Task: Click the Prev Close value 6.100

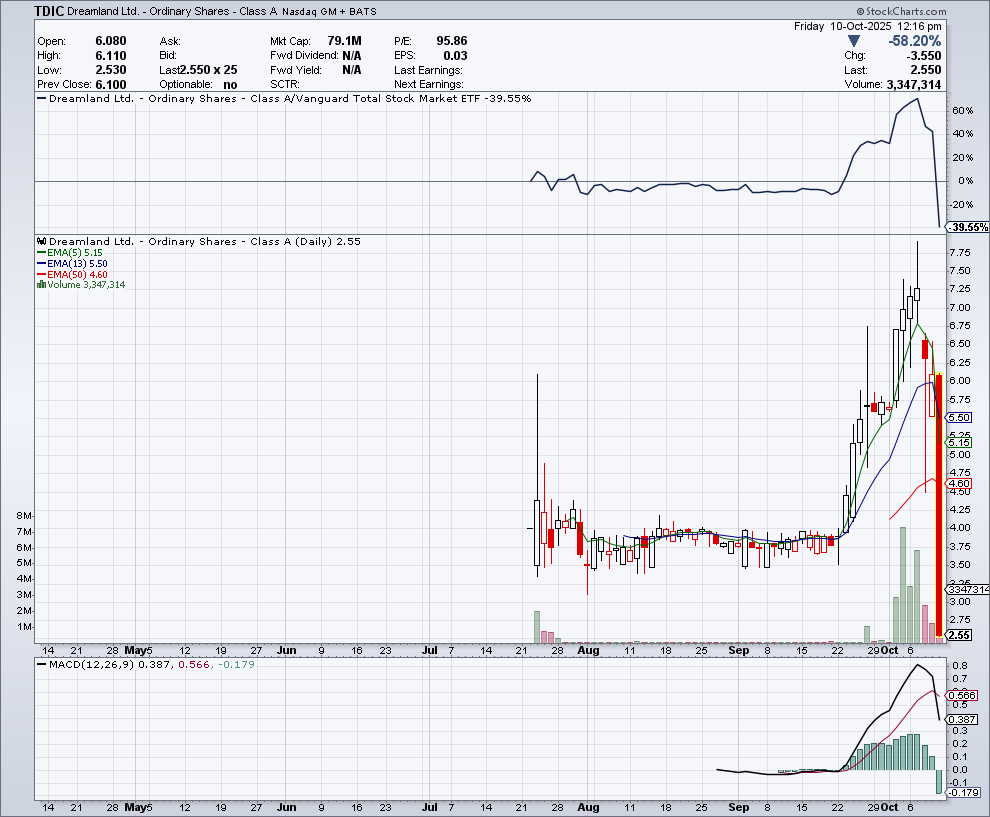Action: coord(110,85)
